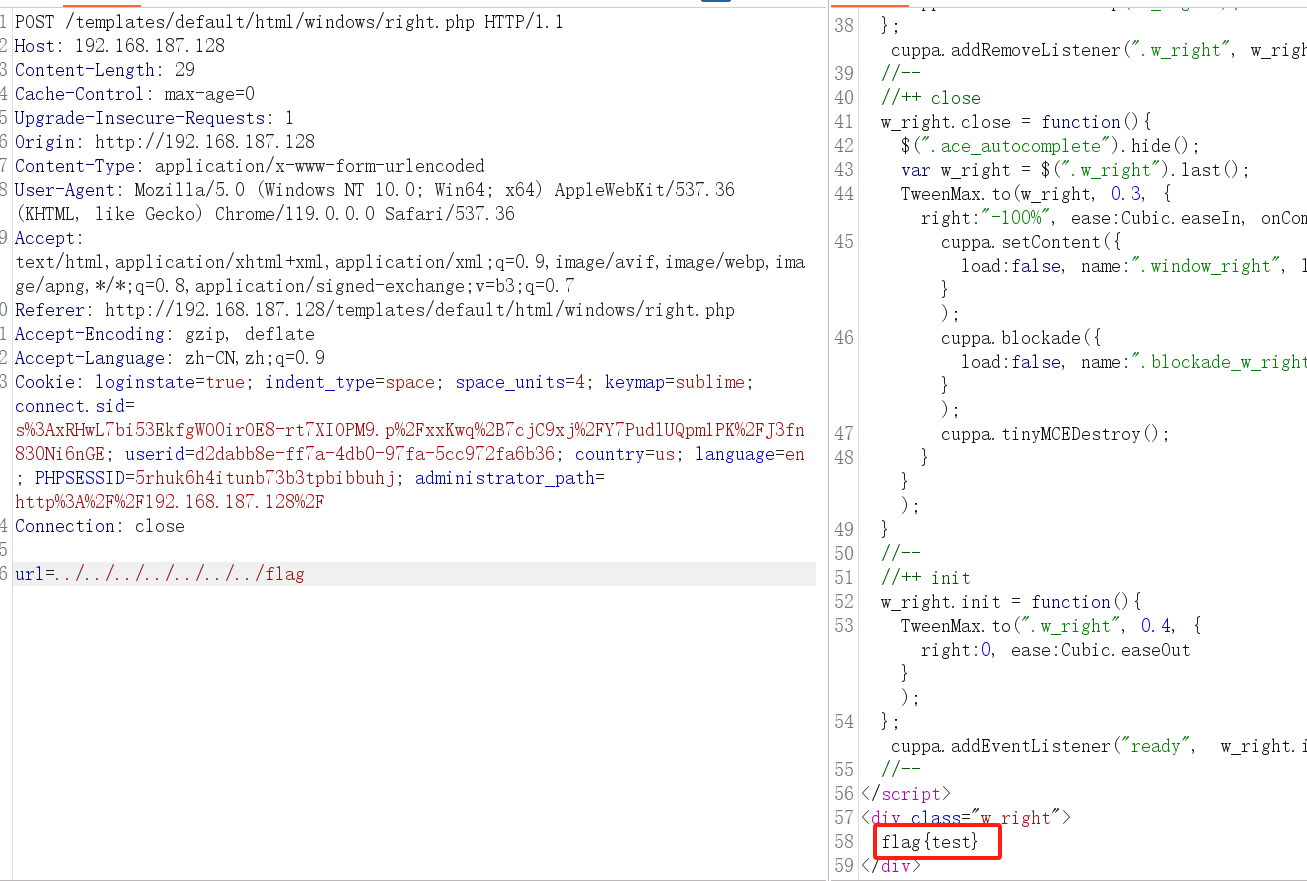Select the PHPSESSID cookie value
Viewport: 1307px width, 881px height.
click(266, 477)
